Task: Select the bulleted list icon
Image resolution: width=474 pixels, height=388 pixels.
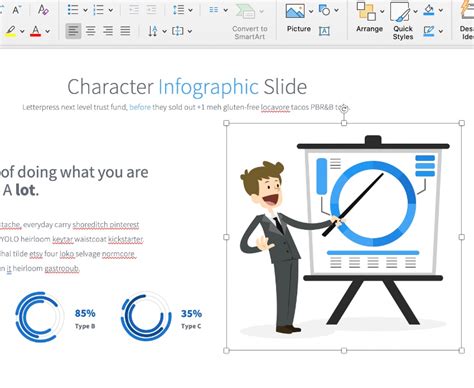Action: [73, 10]
